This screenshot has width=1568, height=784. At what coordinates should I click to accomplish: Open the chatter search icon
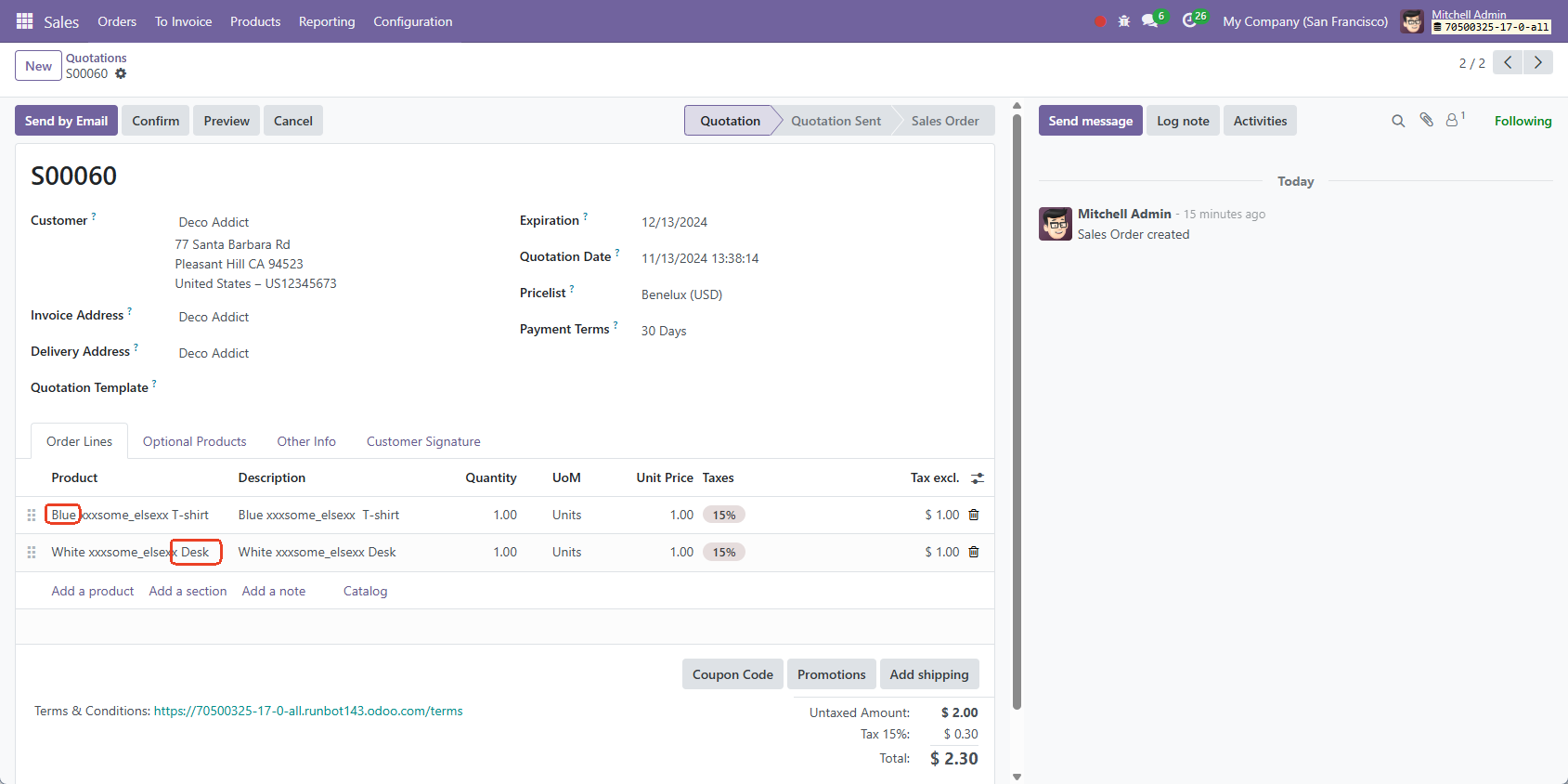[1398, 121]
